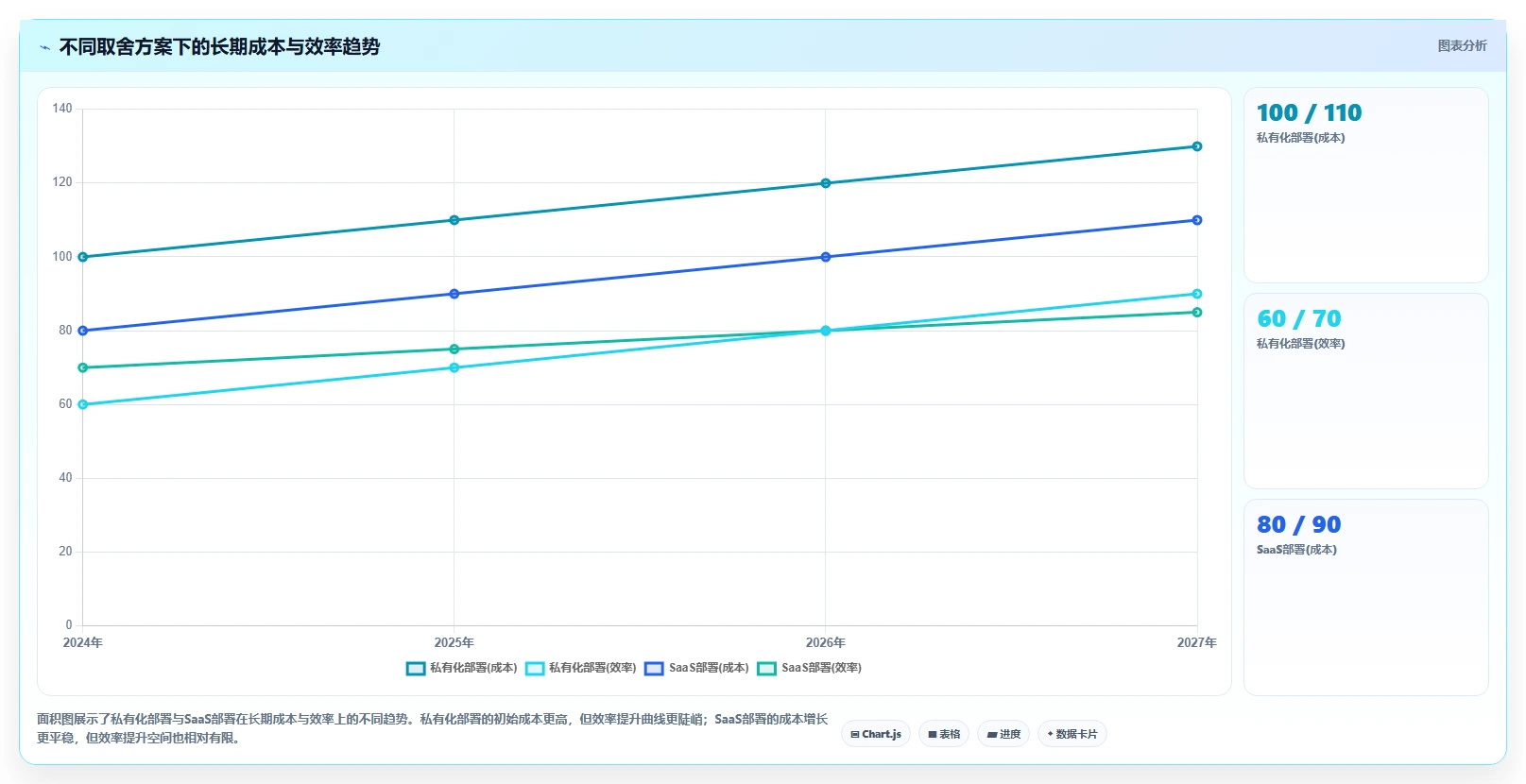Toggle the SaaS部署(效率) legend item

coord(810,668)
